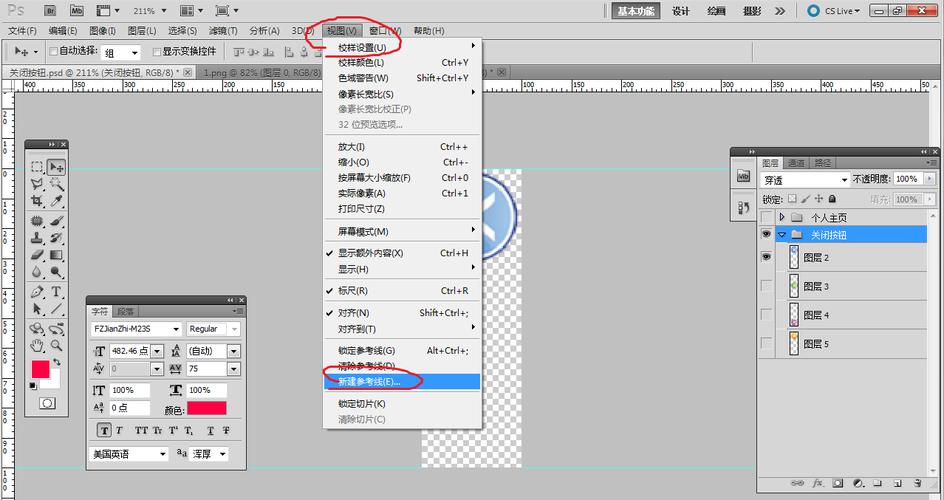The image size is (944, 500).
Task: Select the Hand tool
Action: [x=37, y=345]
